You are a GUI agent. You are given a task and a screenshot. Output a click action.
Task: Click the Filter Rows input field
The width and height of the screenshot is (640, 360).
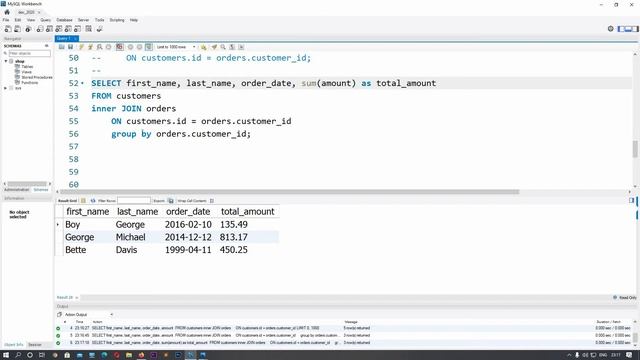(134, 200)
